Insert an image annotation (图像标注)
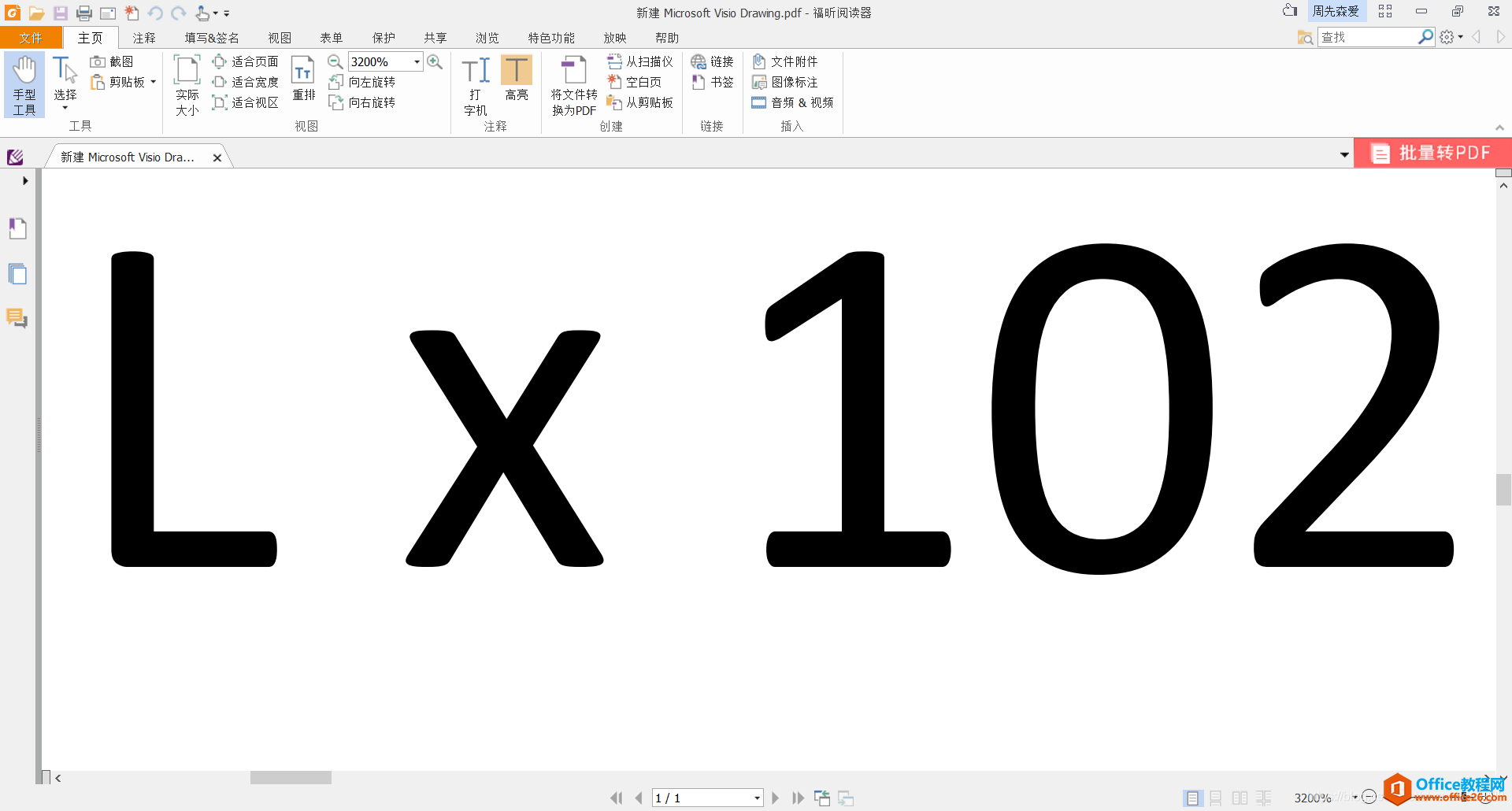1512x811 pixels. click(x=785, y=82)
